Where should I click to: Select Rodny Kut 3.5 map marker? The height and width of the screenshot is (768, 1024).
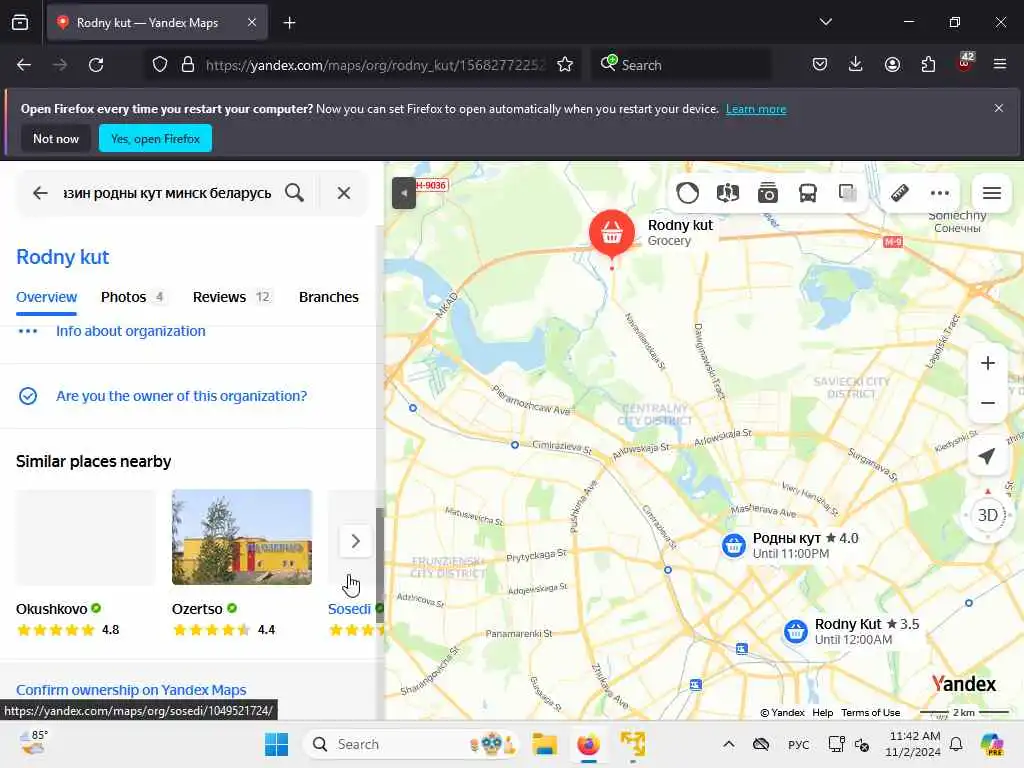795,632
